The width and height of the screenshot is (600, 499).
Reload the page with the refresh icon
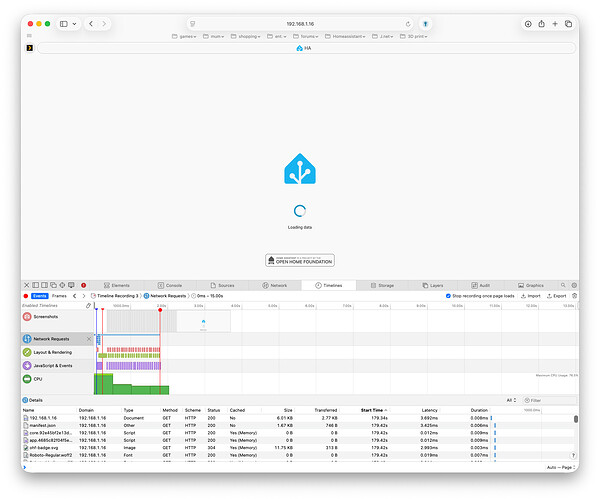[408, 24]
